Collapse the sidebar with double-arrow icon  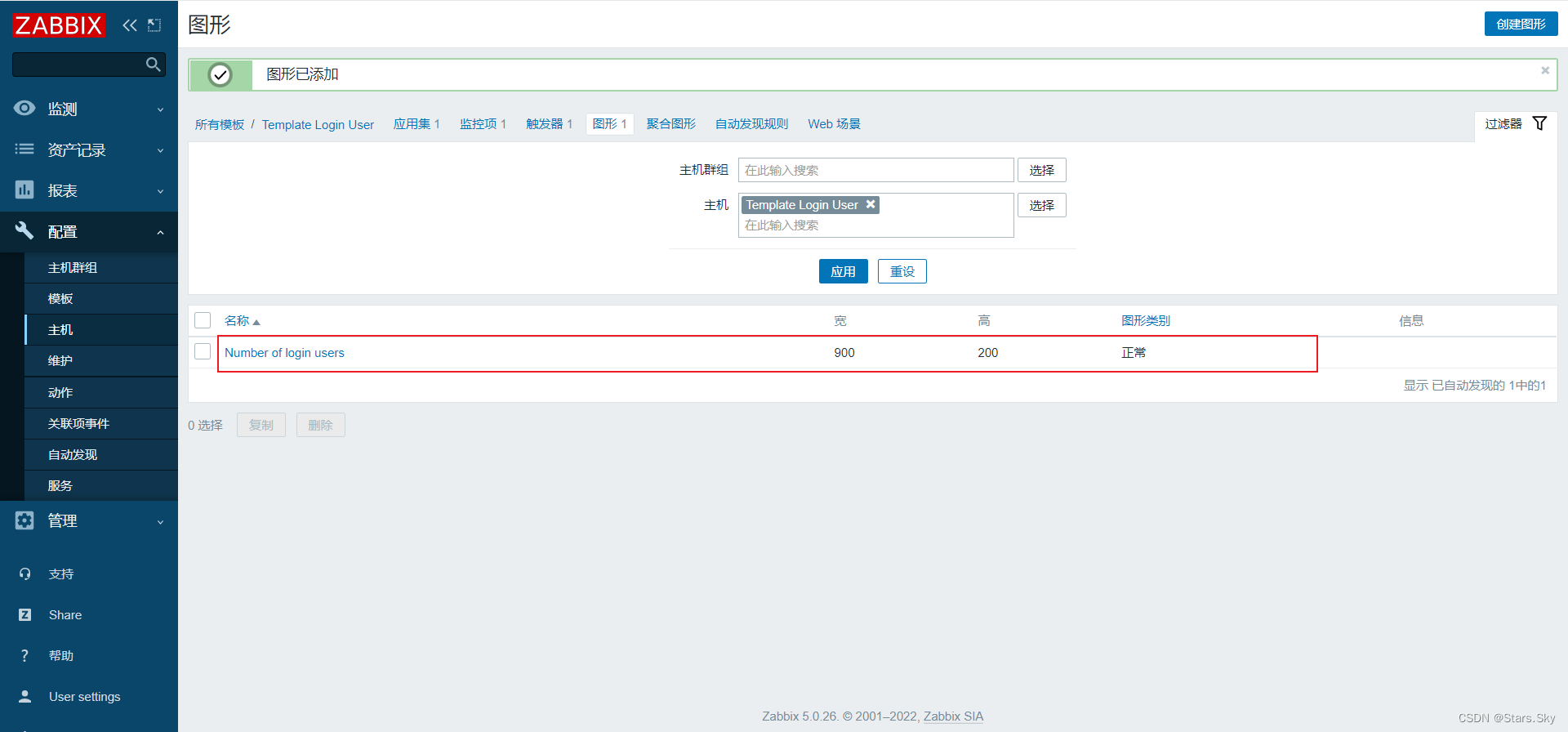tap(130, 25)
